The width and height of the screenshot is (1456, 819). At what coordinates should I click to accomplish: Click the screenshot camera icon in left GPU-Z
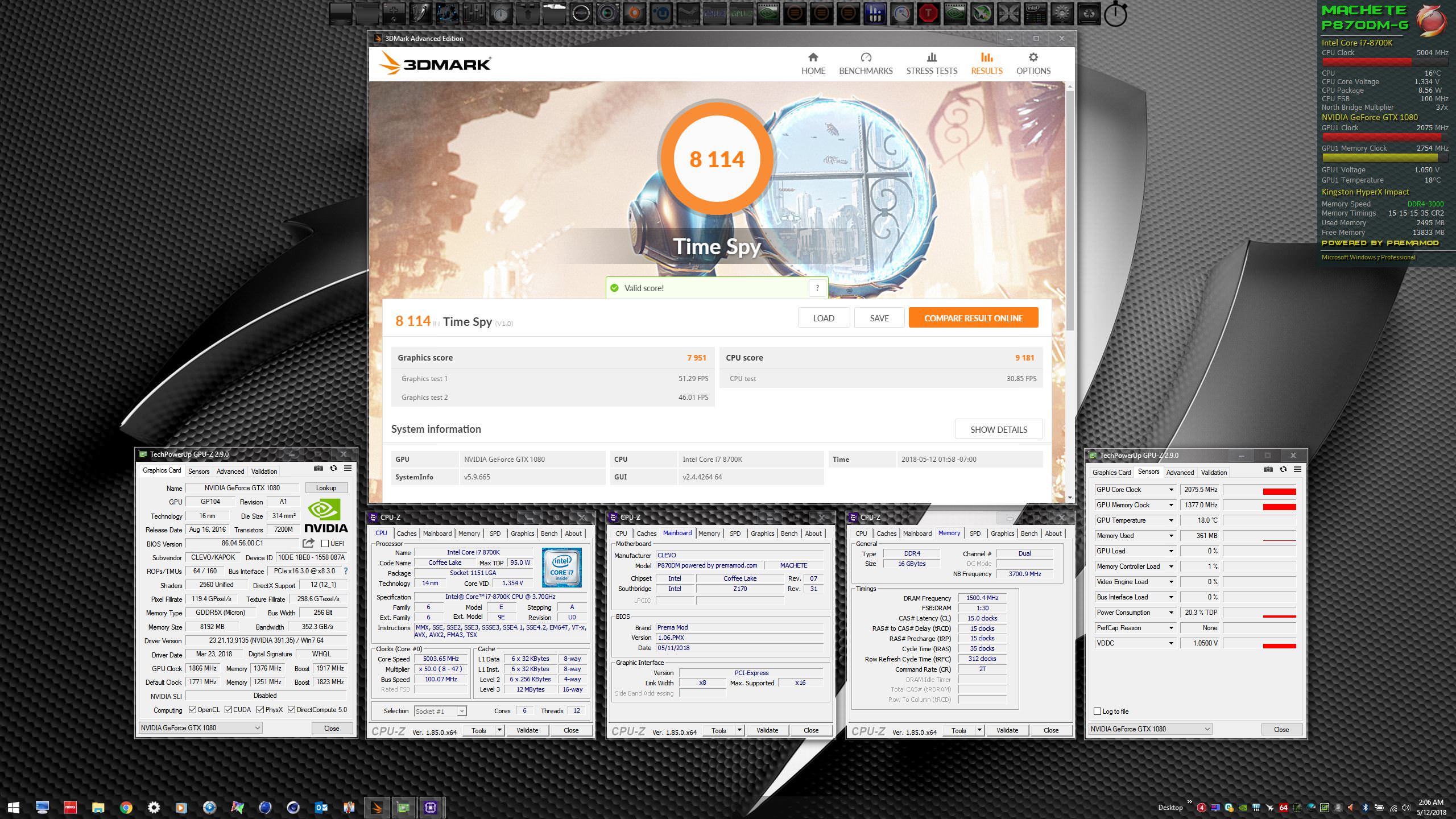pyautogui.click(x=318, y=469)
